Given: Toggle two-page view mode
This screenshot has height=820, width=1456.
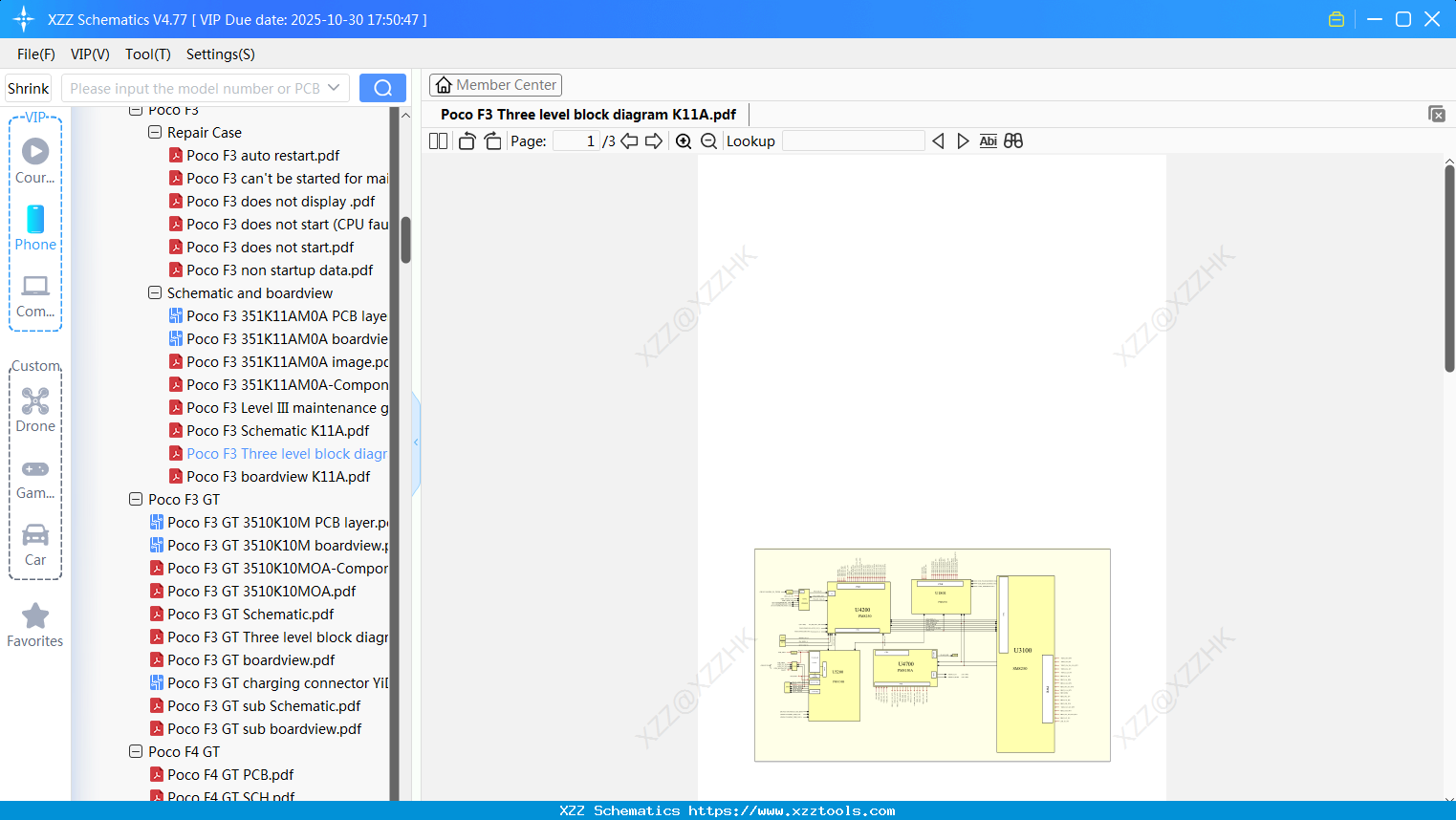Looking at the screenshot, I should tap(438, 140).
